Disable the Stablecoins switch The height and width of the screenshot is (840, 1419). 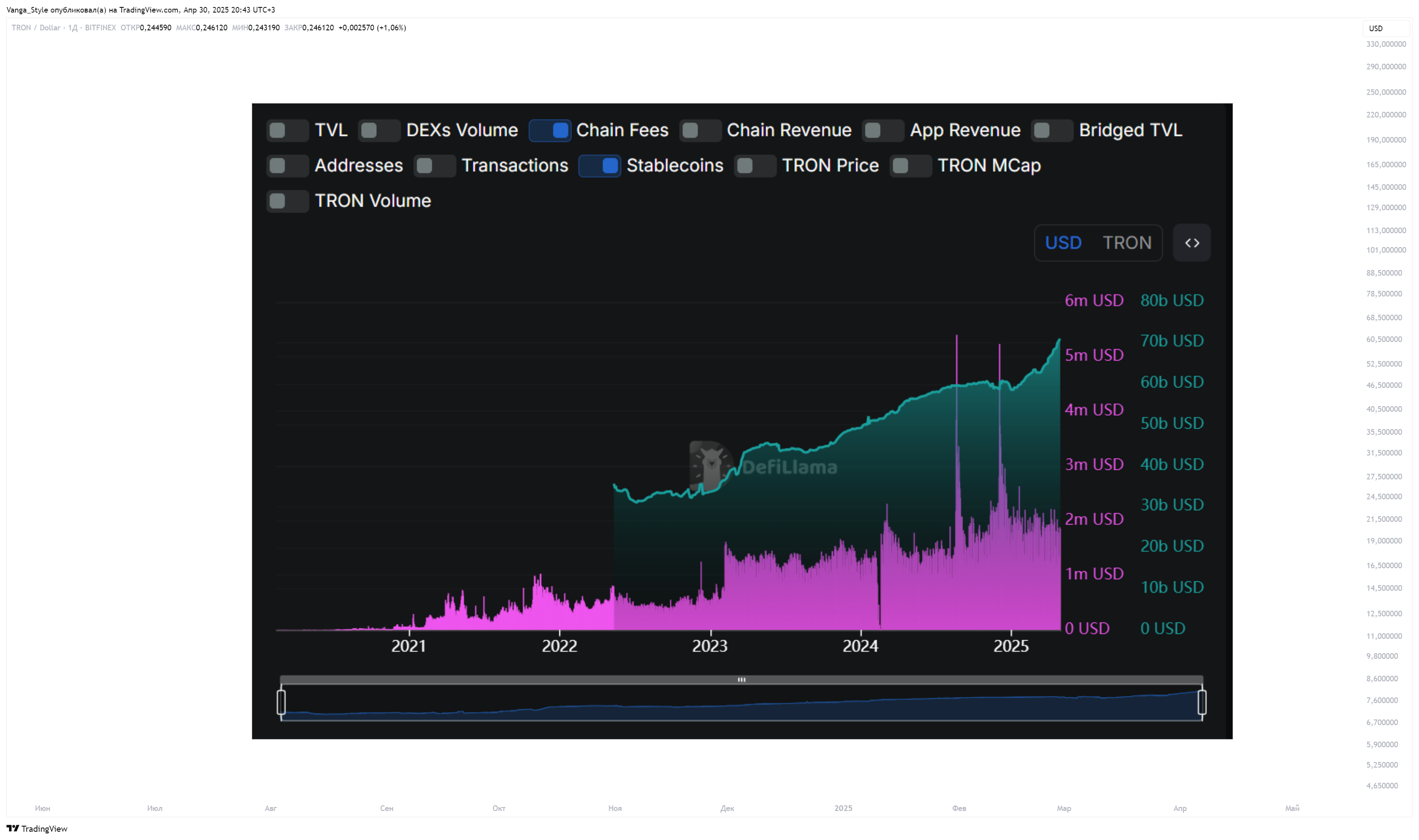(x=600, y=166)
